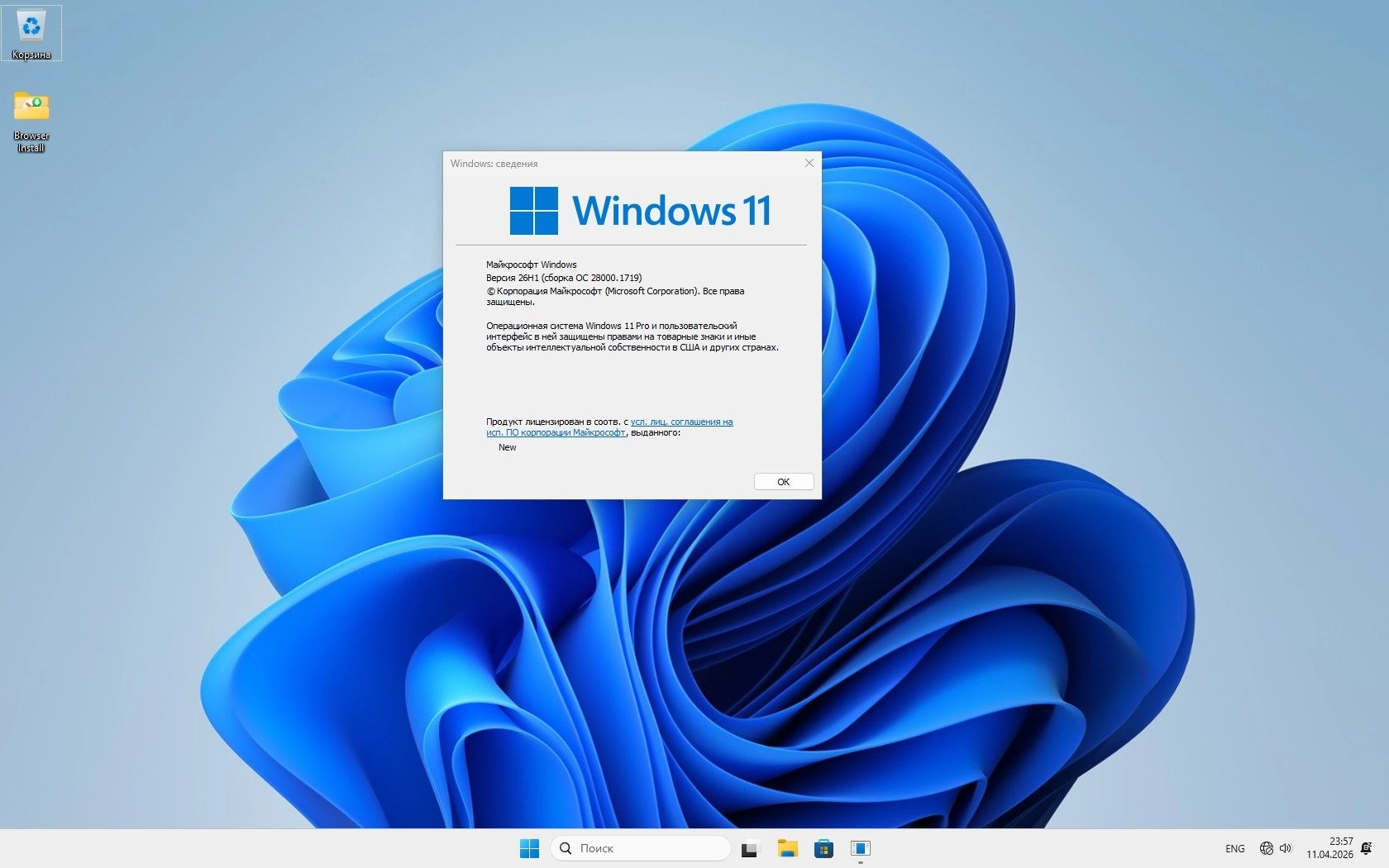Open the clock and date flyout
The width and height of the screenshot is (1389, 868).
click(1329, 848)
